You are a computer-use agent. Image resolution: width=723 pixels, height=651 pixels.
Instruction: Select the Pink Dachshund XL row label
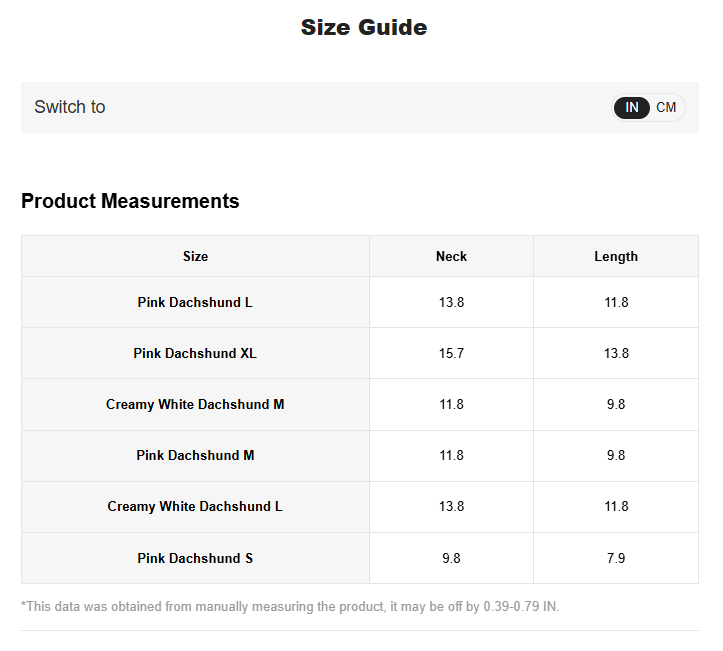coord(195,353)
